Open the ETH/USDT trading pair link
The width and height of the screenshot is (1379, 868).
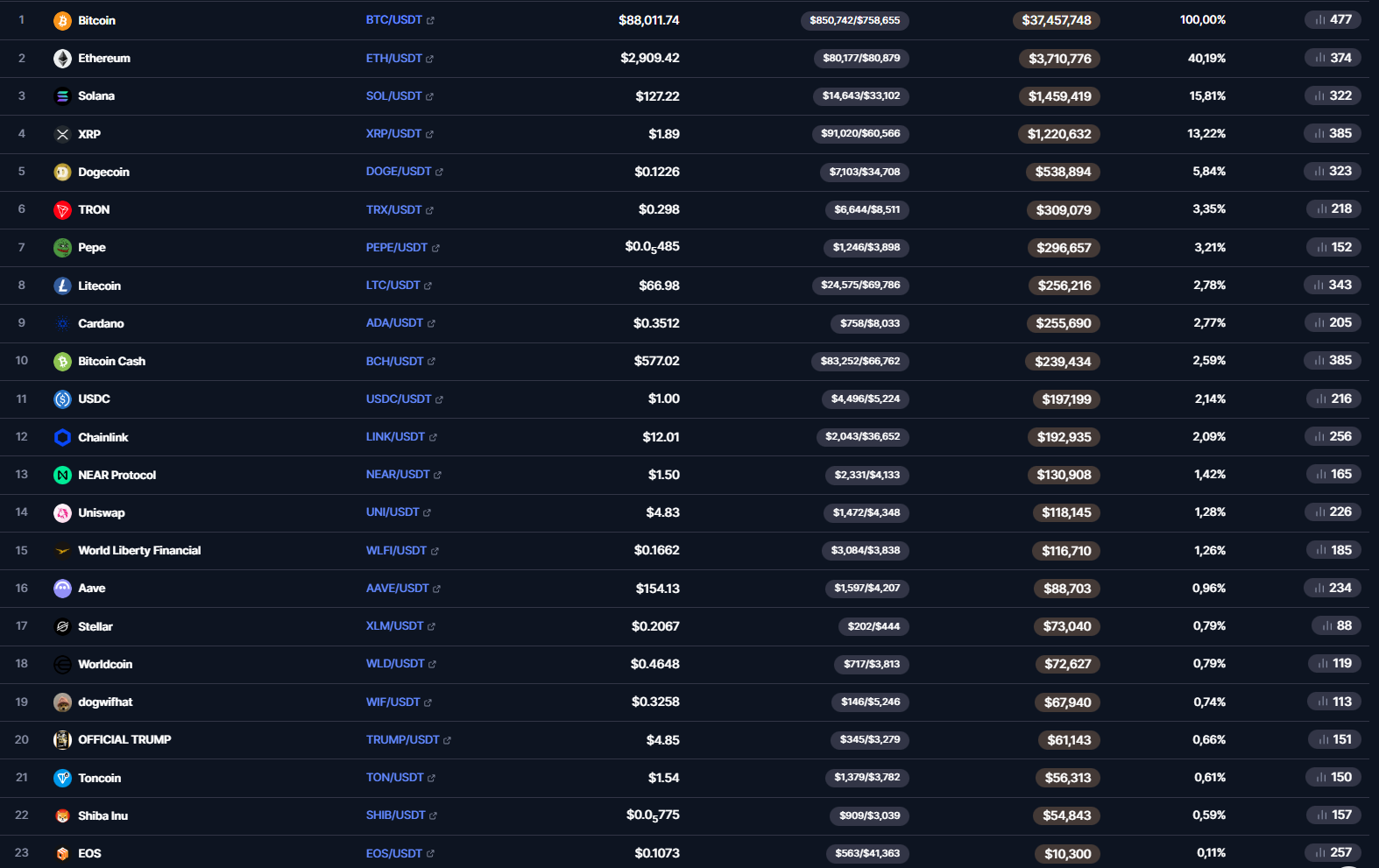pos(394,59)
